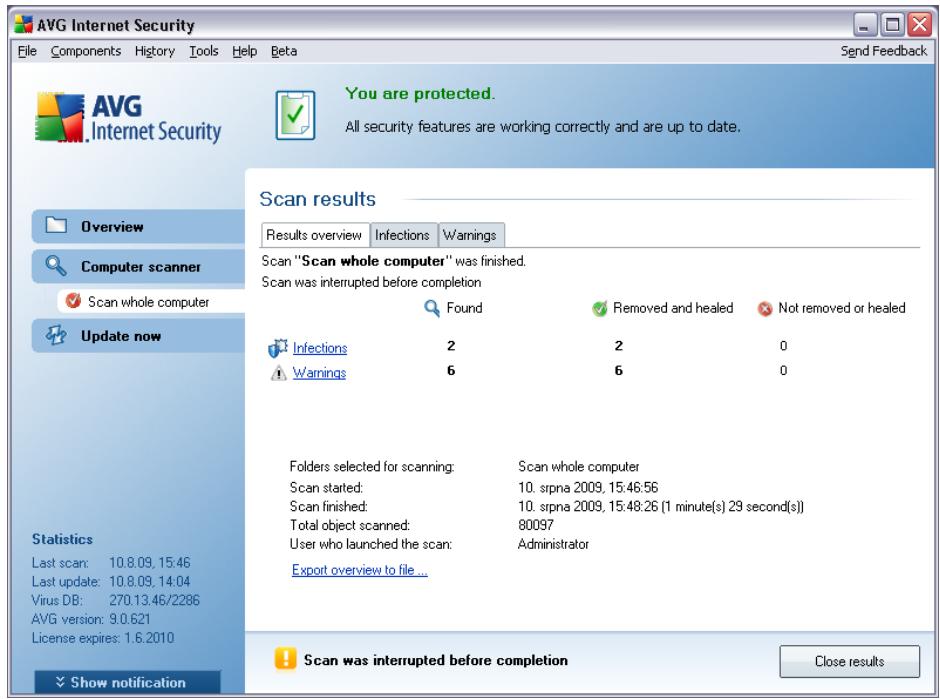940x699 pixels.
Task: Click the Last scan 10.8.09, 15:46 text
Action: click(x=111, y=563)
